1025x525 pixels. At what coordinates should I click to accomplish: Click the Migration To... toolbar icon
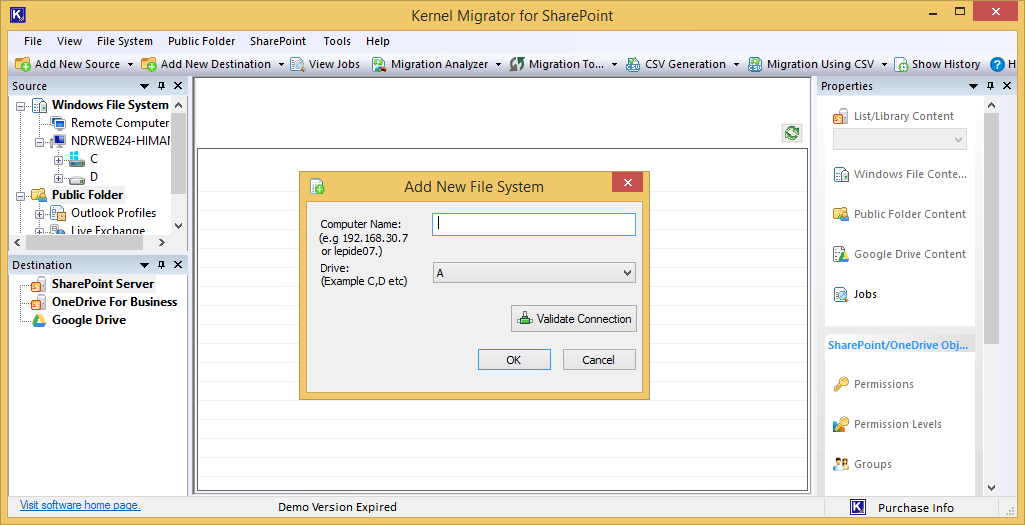(517, 64)
